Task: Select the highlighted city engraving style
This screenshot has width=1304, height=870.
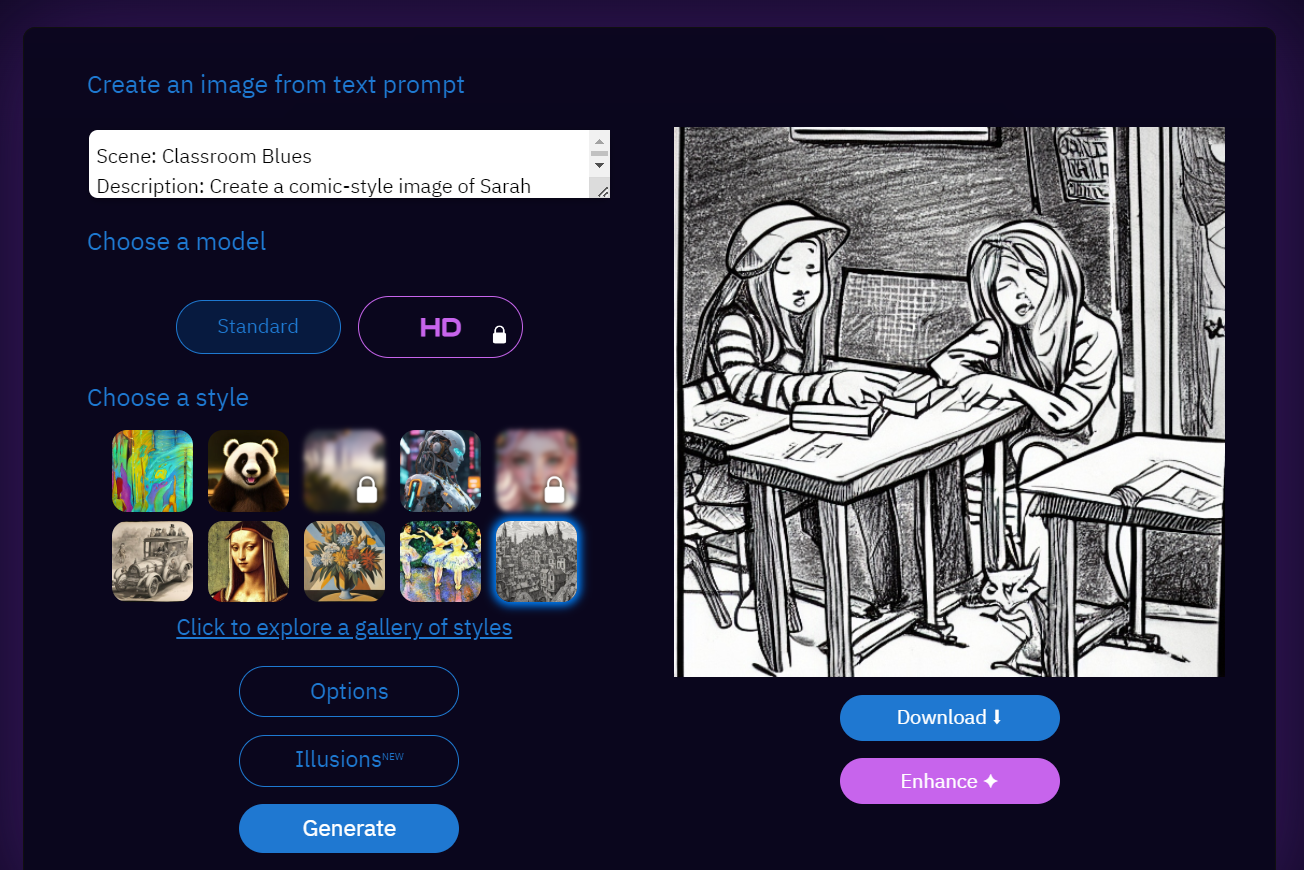Action: 536,561
